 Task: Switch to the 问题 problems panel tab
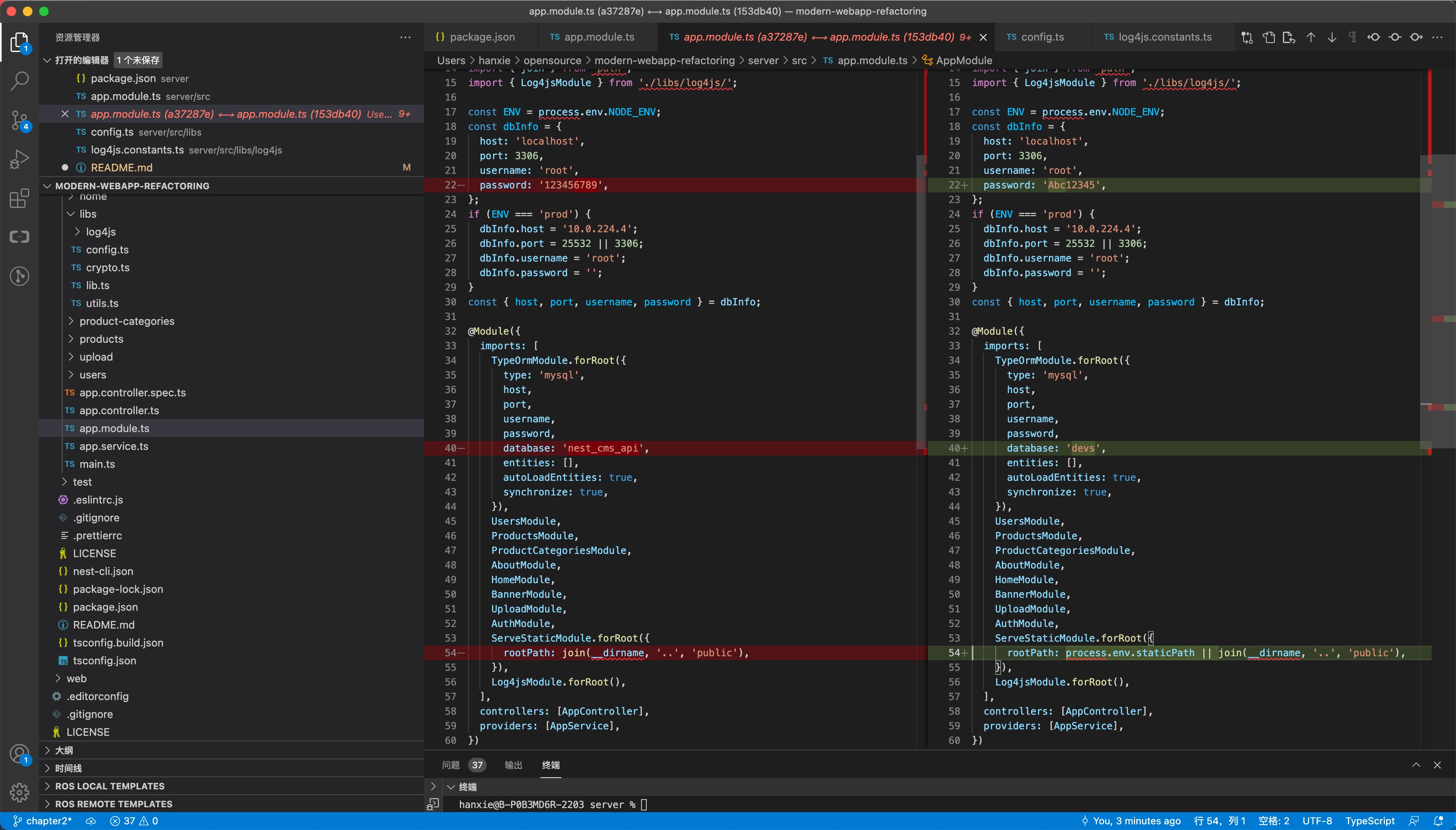point(451,765)
